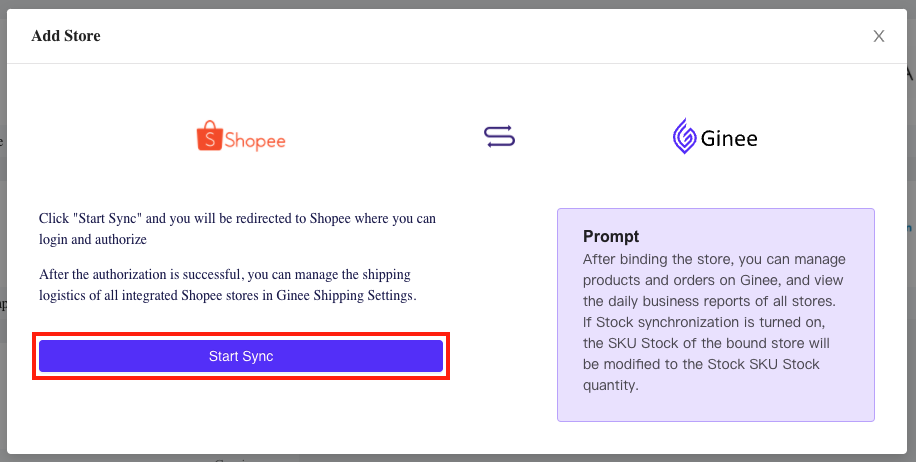The height and width of the screenshot is (462, 916).
Task: Click the 'authorization is successful' paragraph
Action: (x=228, y=285)
